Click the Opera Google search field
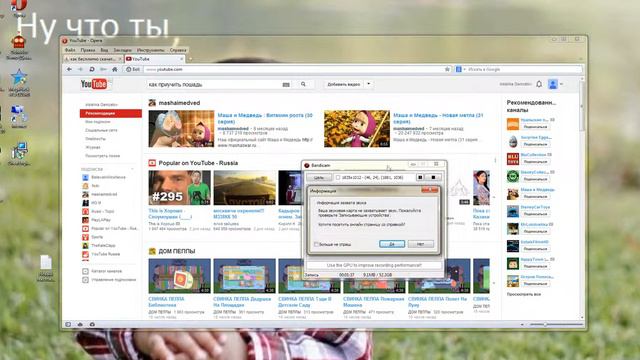 point(524,69)
